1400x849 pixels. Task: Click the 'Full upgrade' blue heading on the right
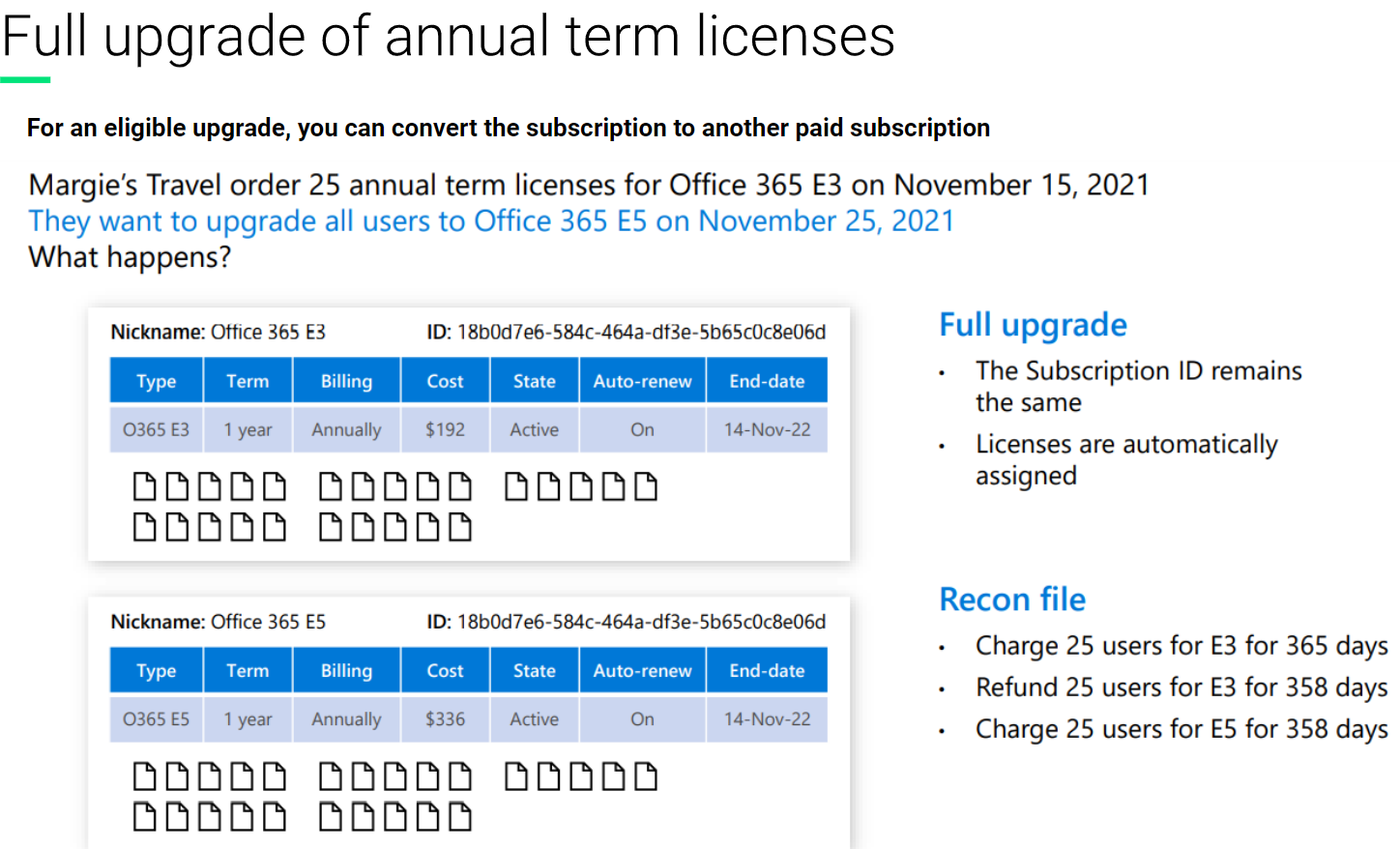pyautogui.click(x=1033, y=325)
